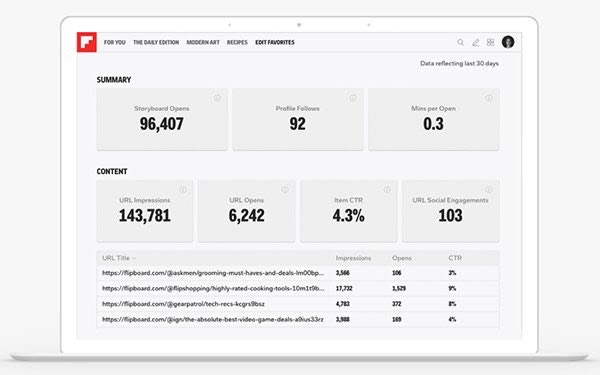Click the red Flipboard logo
Image resolution: width=600 pixels, height=375 pixels.
[86, 42]
